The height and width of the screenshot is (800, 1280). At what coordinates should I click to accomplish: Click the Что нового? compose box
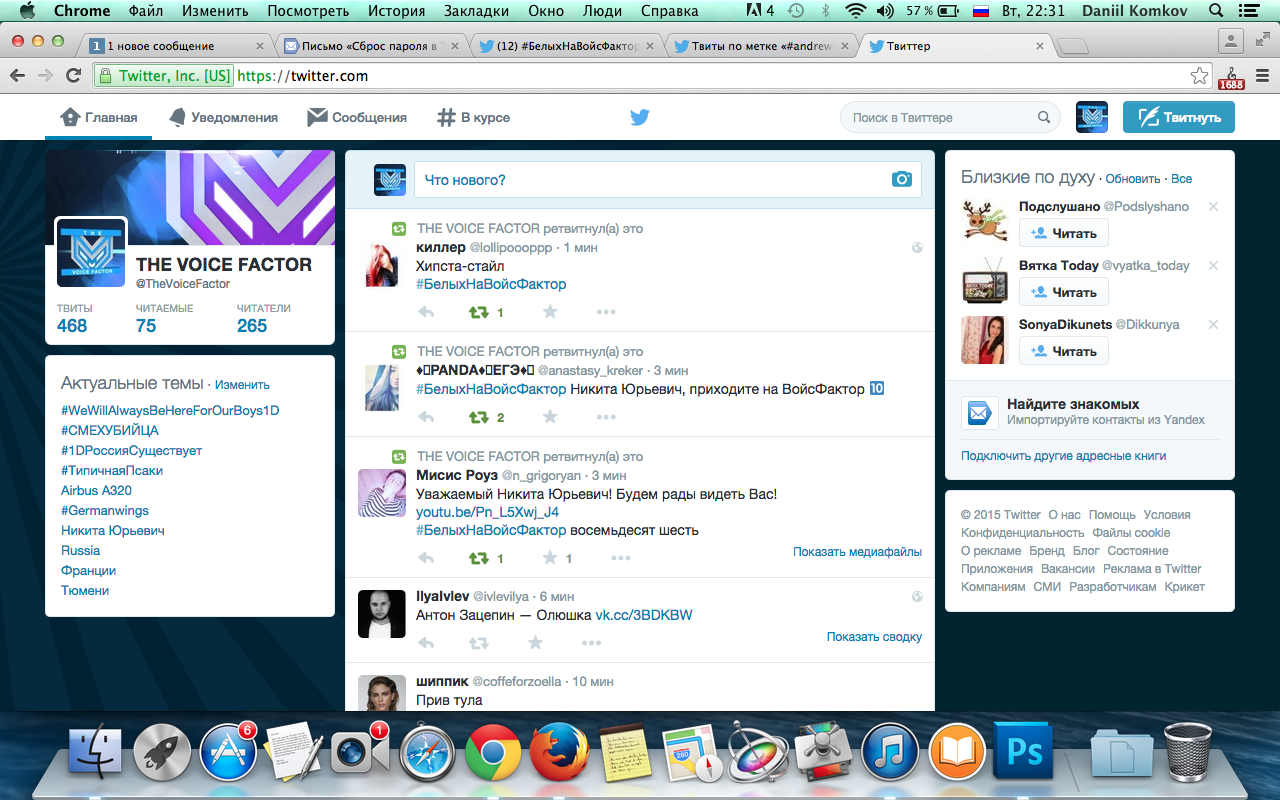(x=668, y=180)
